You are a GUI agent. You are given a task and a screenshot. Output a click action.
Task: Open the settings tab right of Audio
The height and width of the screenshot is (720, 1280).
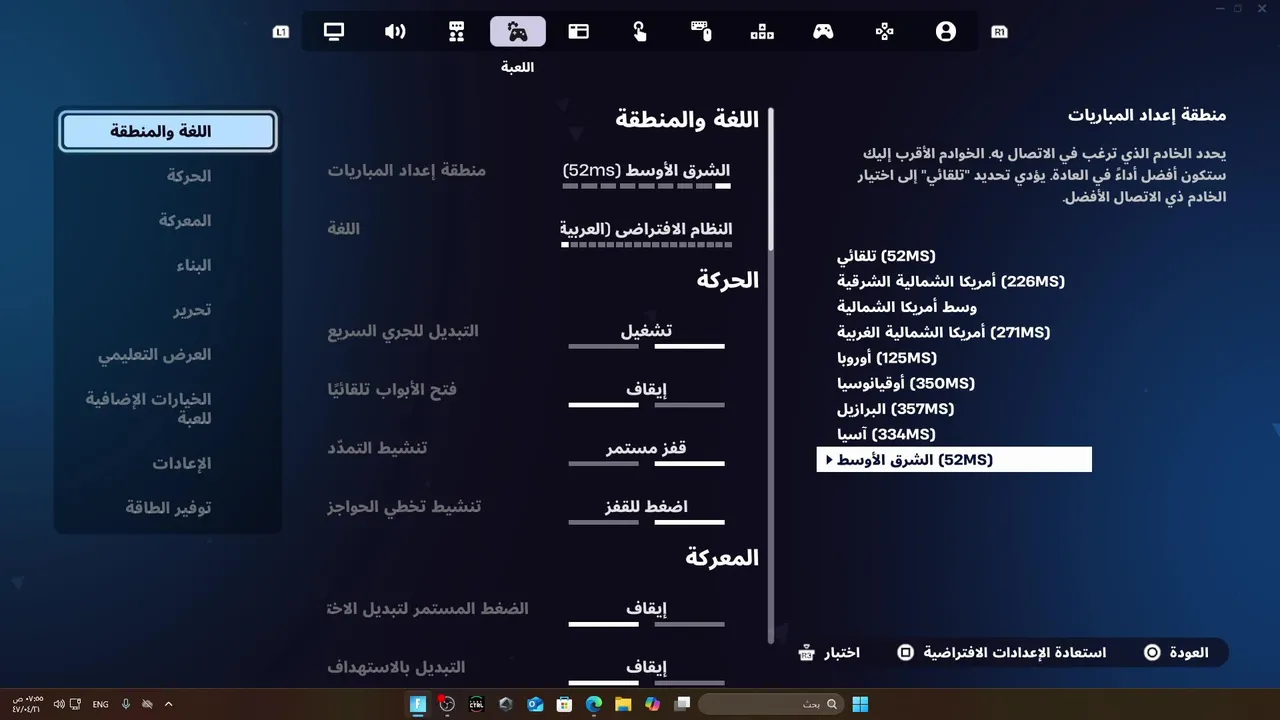[457, 31]
